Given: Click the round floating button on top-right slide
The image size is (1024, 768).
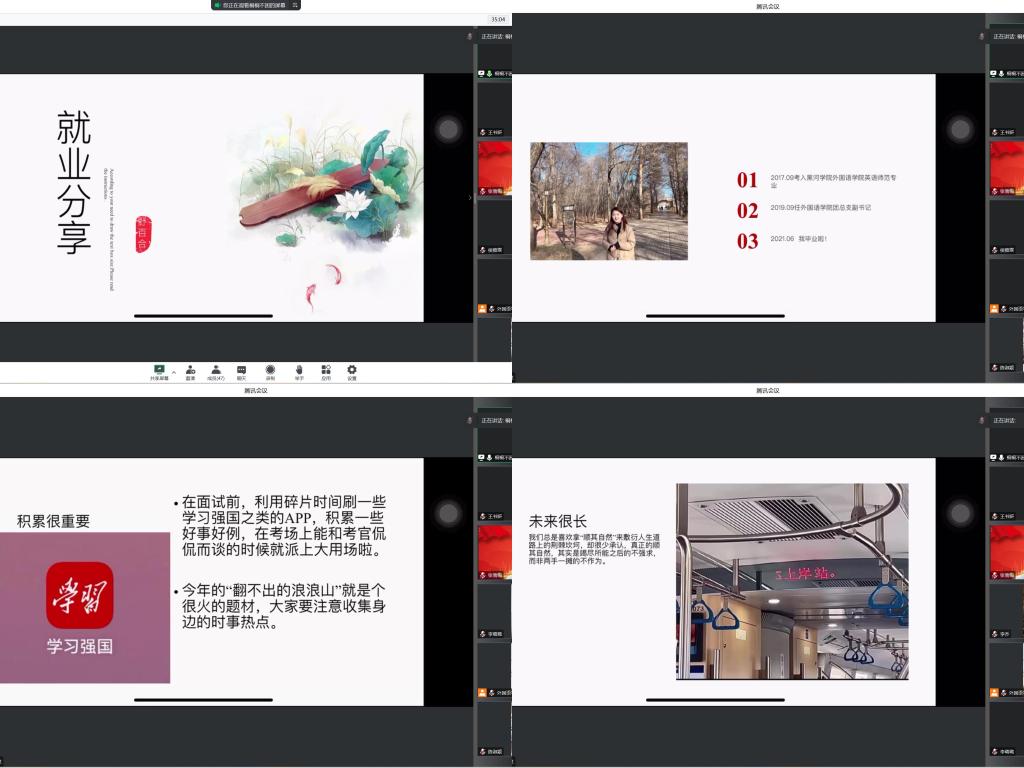Looking at the screenshot, I should pos(960,129).
